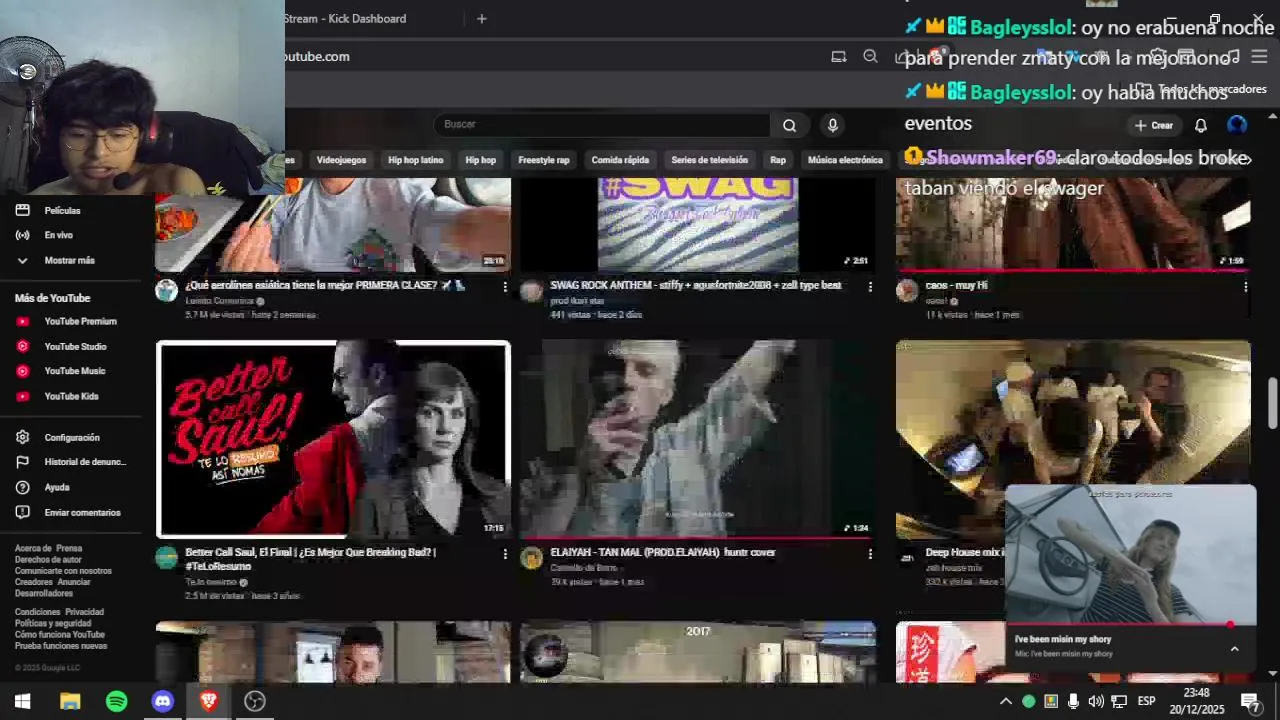This screenshot has width=1280, height=720.
Task: Open ELAIYAH - TAN MAL video thumbnail
Action: 698,439
